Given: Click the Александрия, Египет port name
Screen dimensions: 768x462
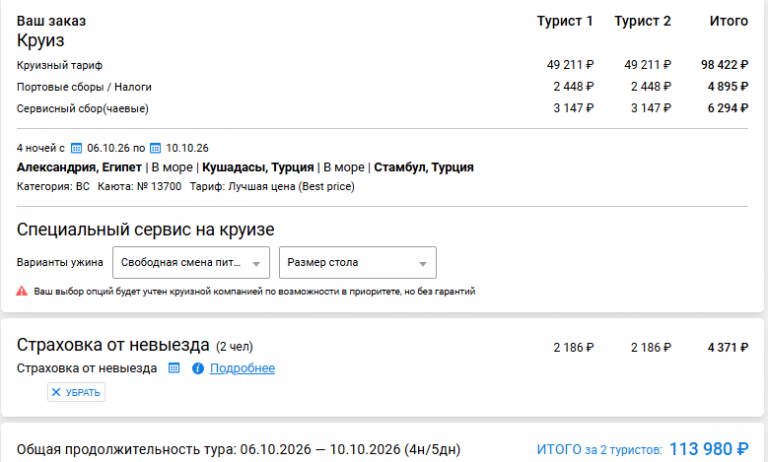Looking at the screenshot, I should 79,168.
